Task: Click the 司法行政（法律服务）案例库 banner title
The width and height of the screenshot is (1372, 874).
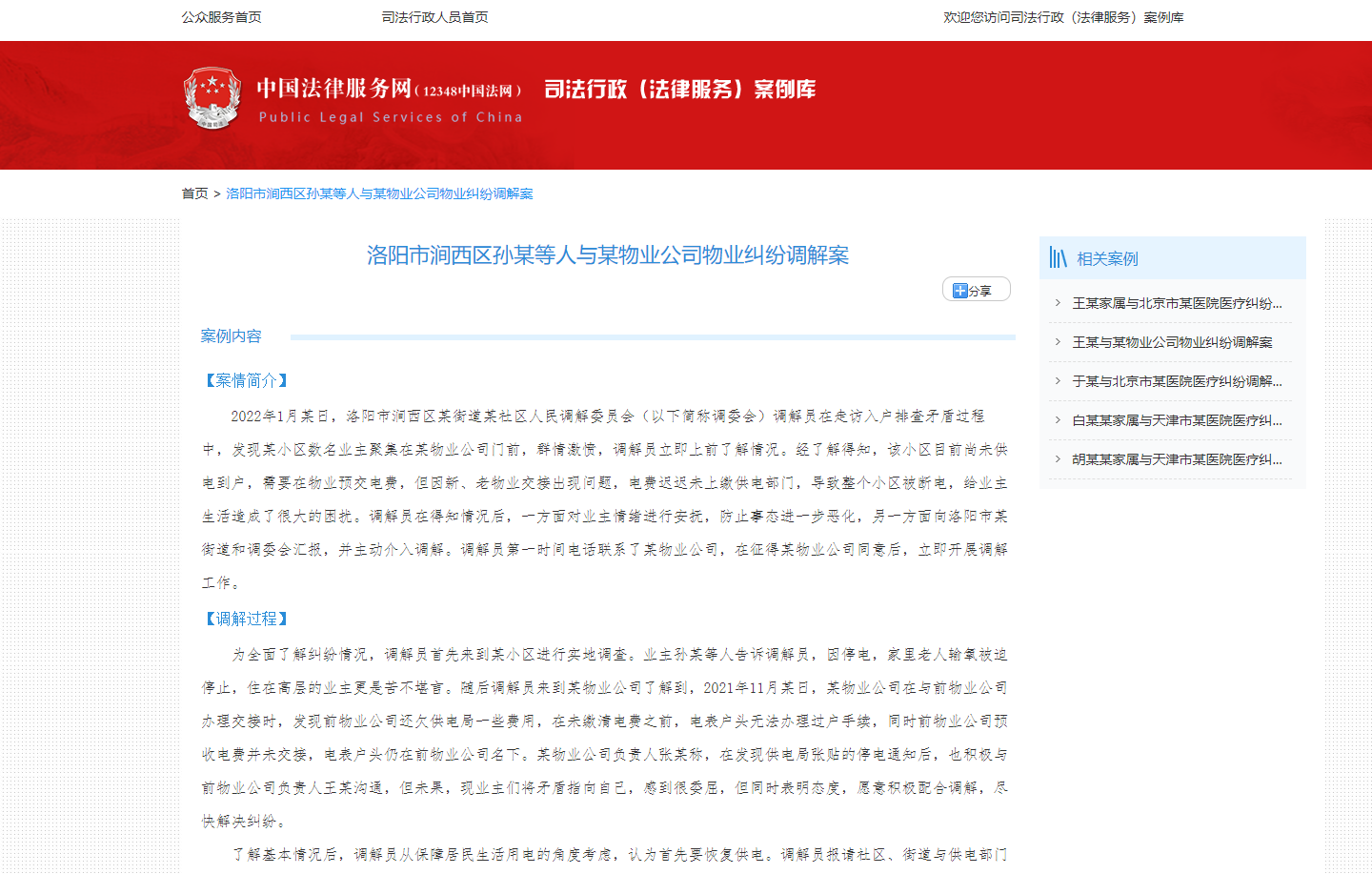Action: coord(679,90)
